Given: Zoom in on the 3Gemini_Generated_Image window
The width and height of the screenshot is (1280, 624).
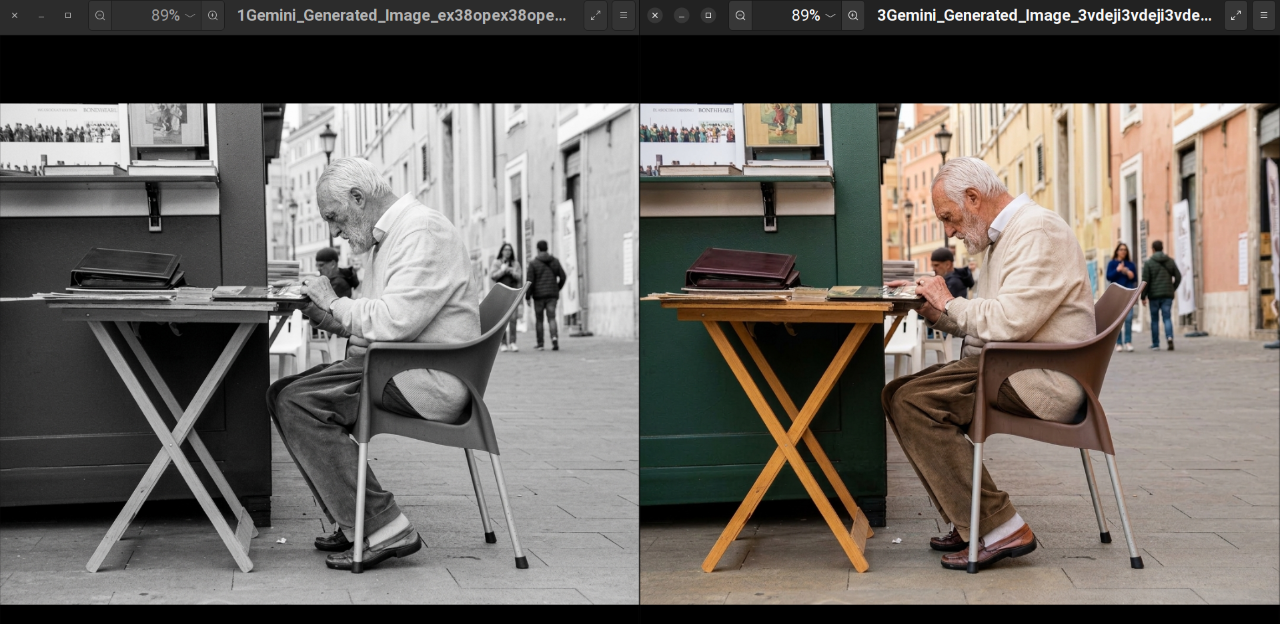Looking at the screenshot, I should point(853,16).
